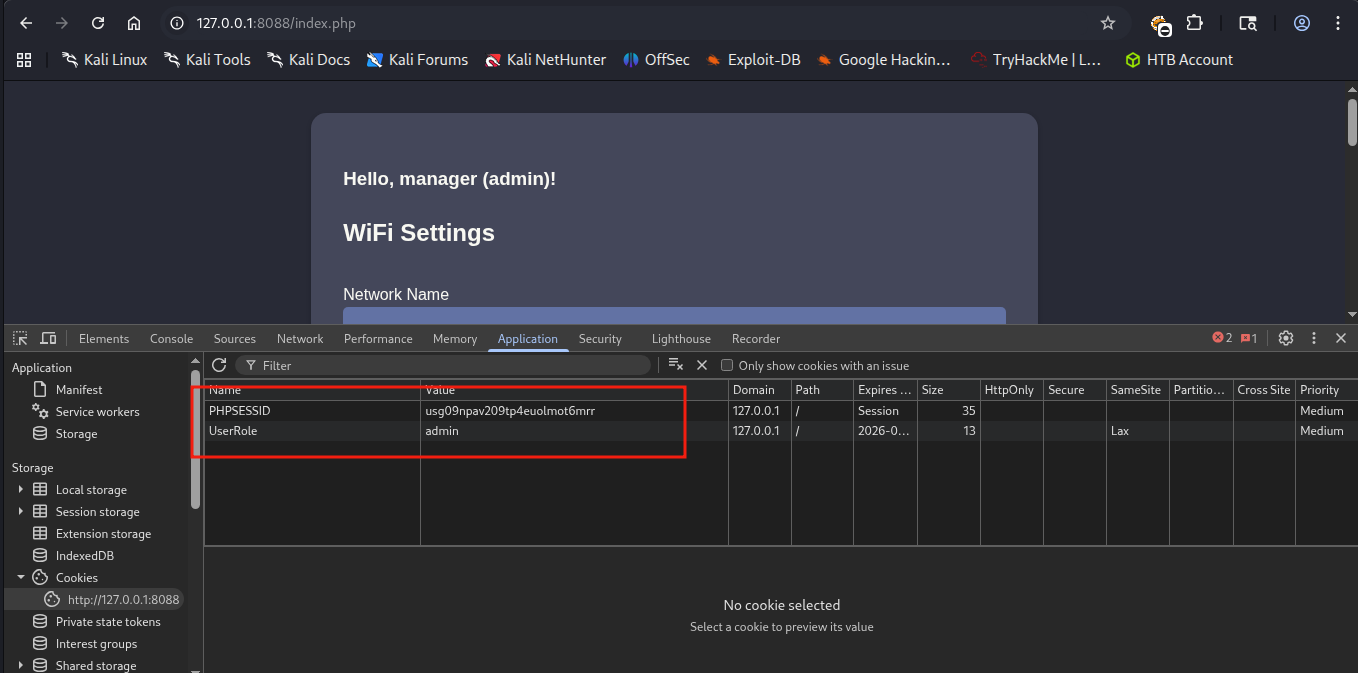Screen dimensions: 1358x673
Task: Open the Console tab
Action: click(171, 339)
